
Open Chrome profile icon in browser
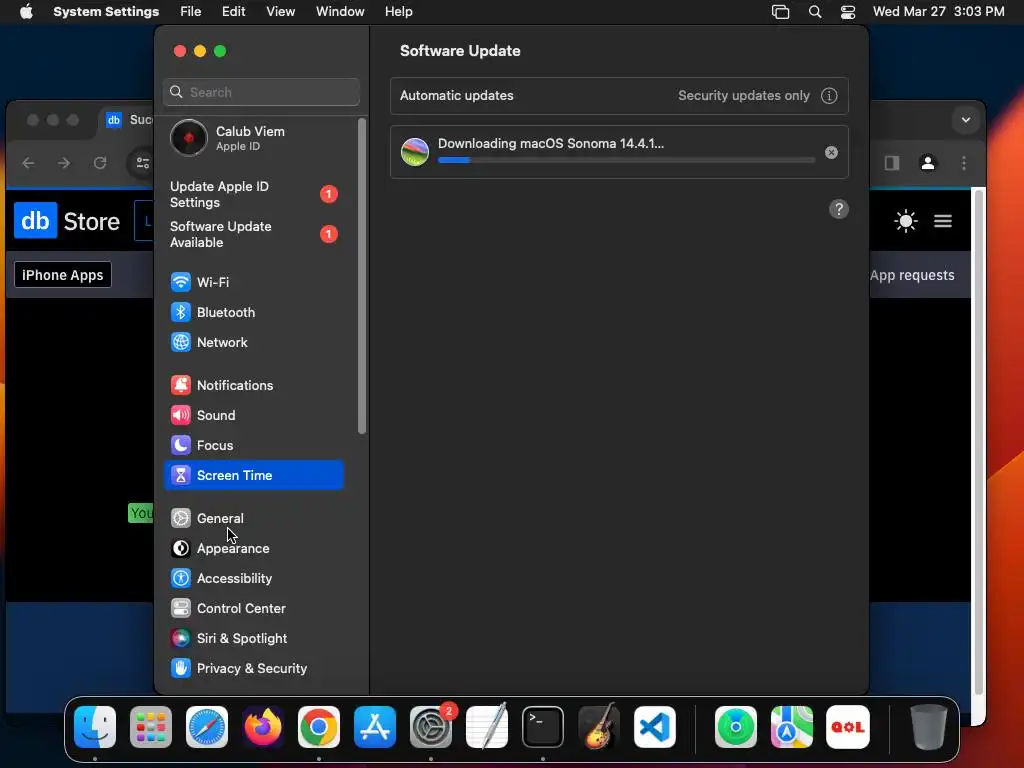[x=927, y=163]
